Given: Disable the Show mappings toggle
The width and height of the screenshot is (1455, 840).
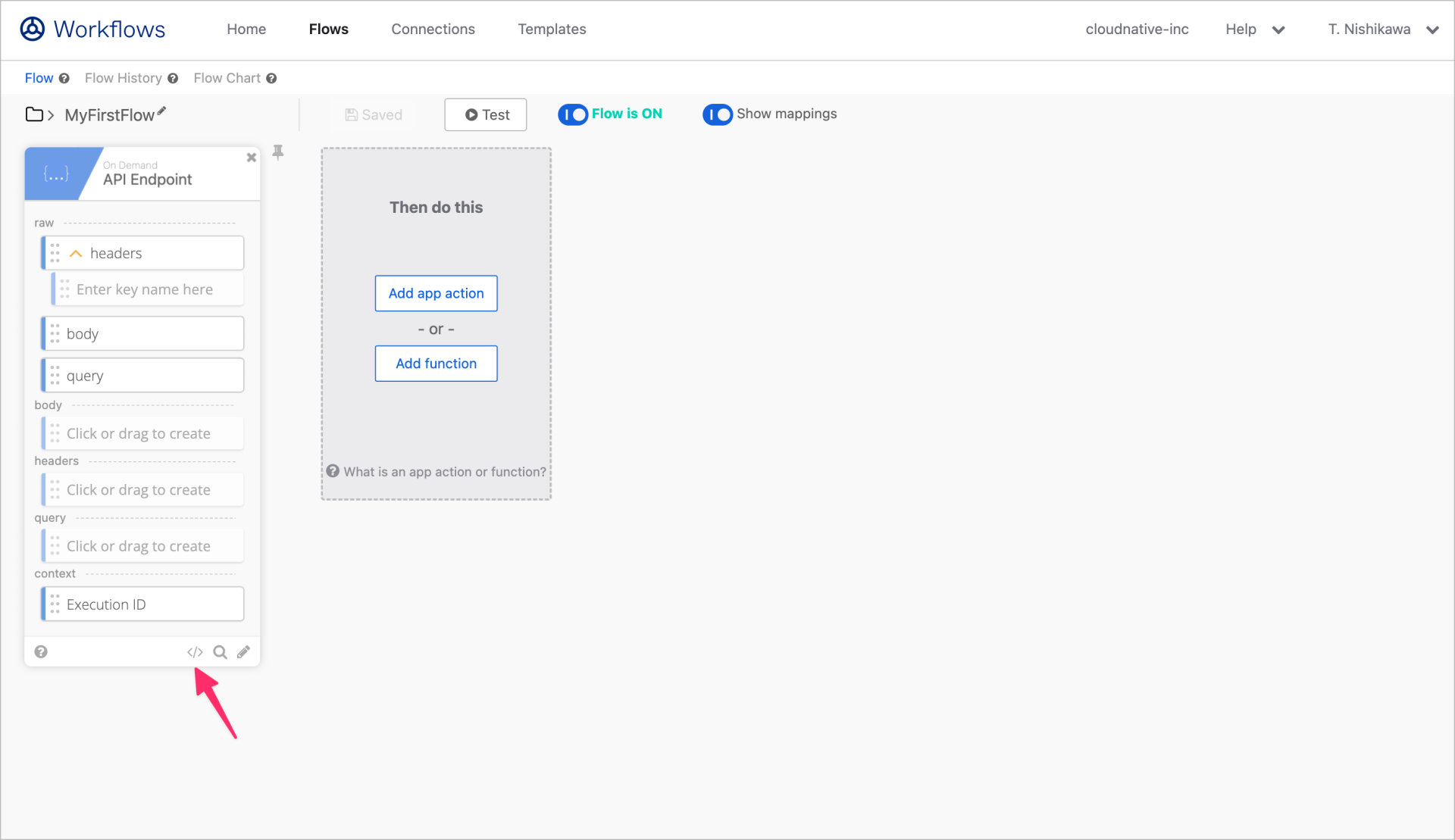Looking at the screenshot, I should [718, 114].
